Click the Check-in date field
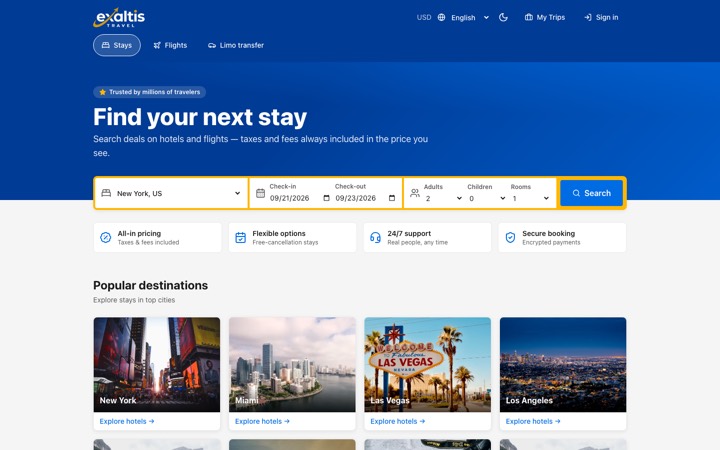Viewport: 720px width, 450px height. [299, 198]
